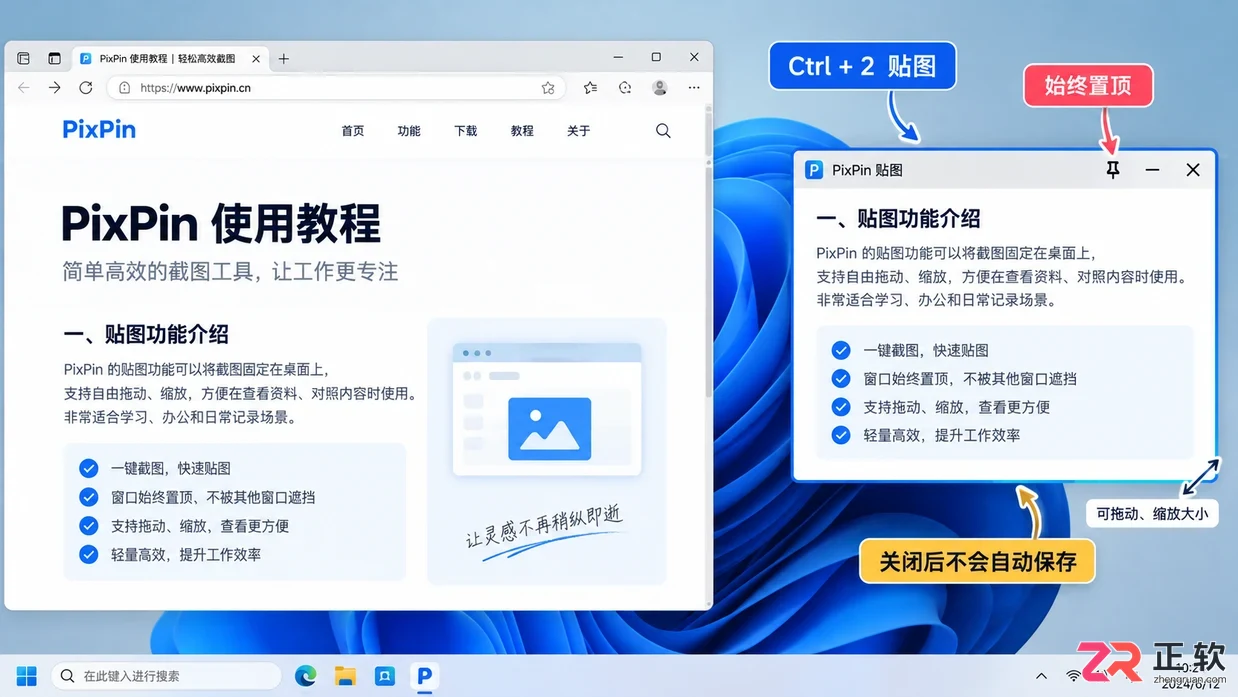Click subtitle 简单高效的截图工具，让工作更专注
This screenshot has height=697, width=1238.
click(231, 272)
